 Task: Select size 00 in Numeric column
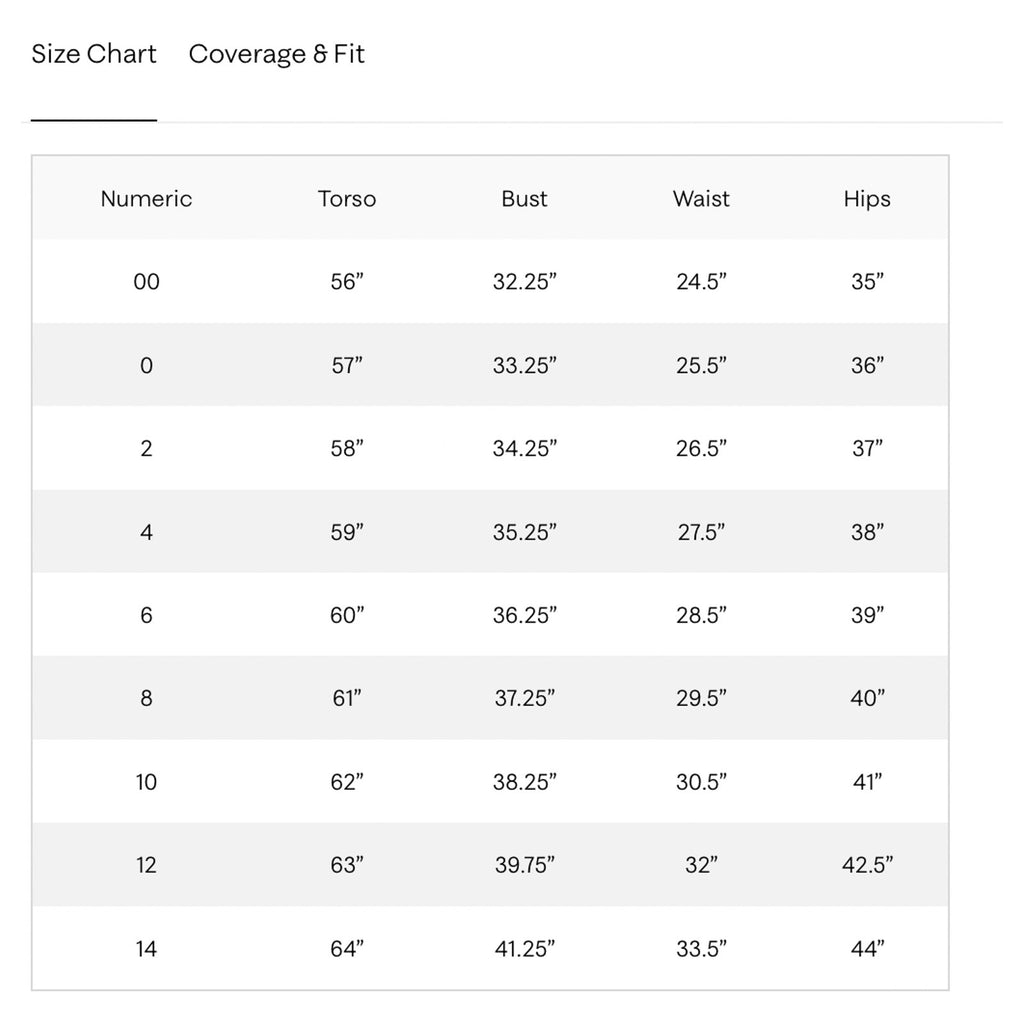[146, 281]
